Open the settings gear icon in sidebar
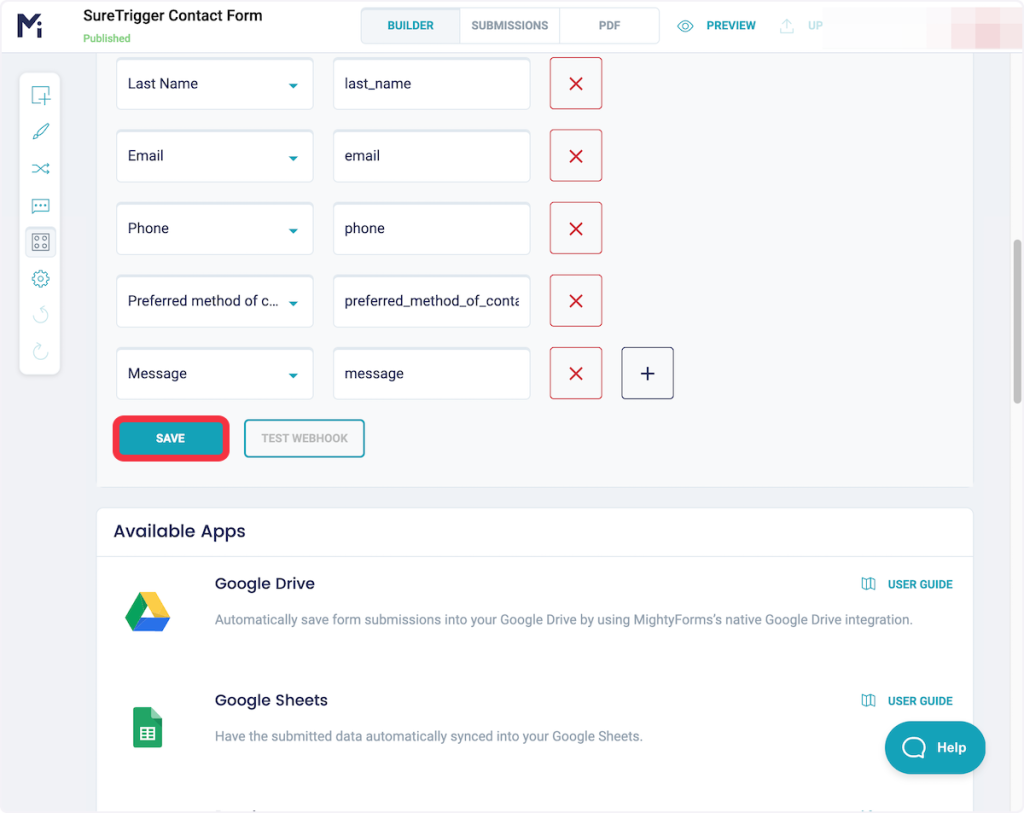 pos(40,279)
